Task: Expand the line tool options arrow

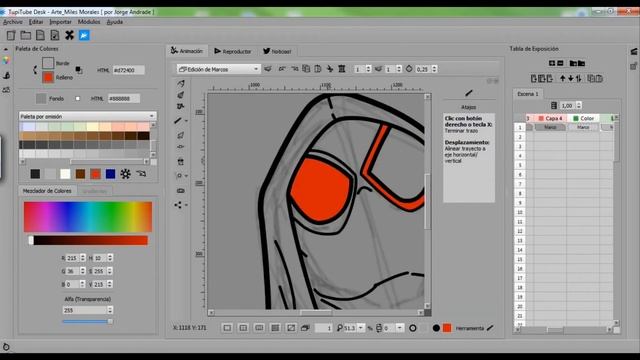Action: (187, 121)
